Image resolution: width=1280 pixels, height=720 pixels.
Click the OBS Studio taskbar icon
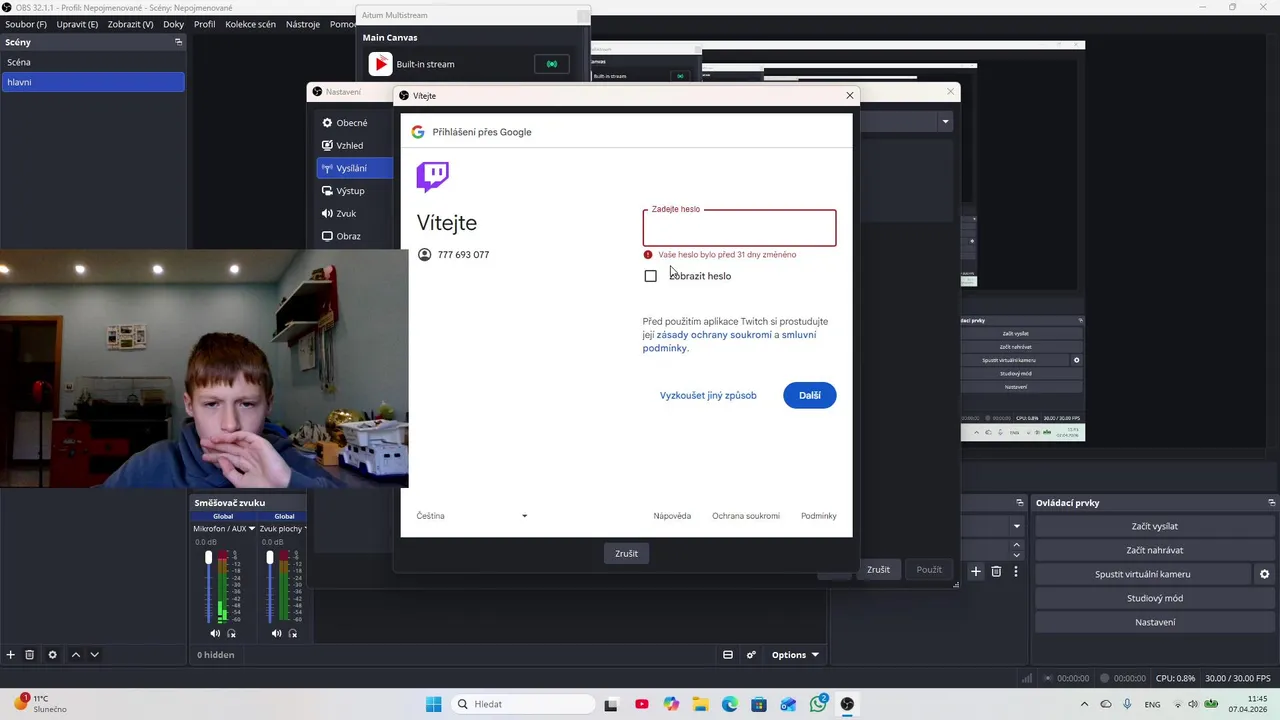point(848,704)
